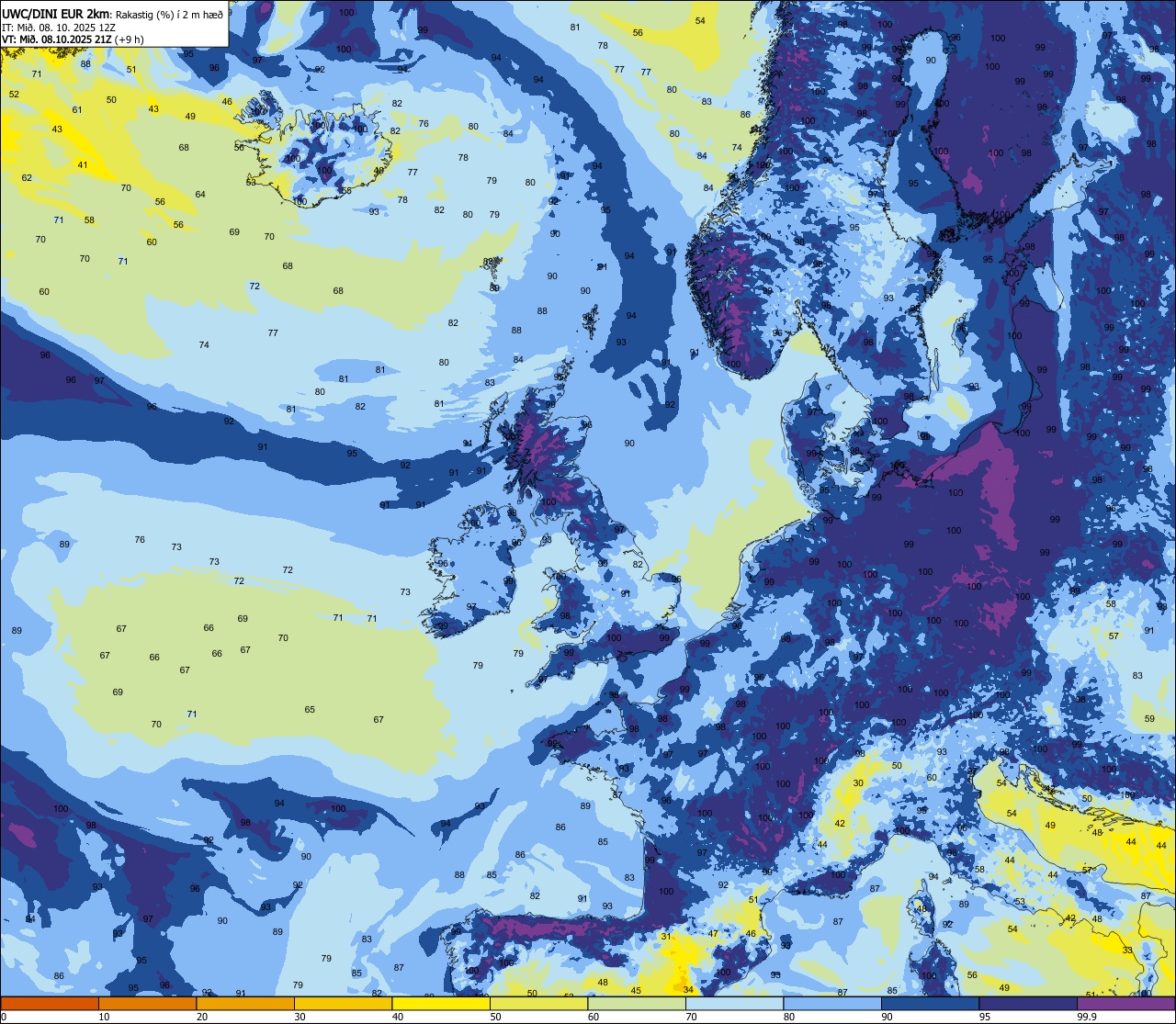Click the bright yellow 40–50 legend swatch
The width and height of the screenshot is (1176, 1024).
(x=441, y=1003)
